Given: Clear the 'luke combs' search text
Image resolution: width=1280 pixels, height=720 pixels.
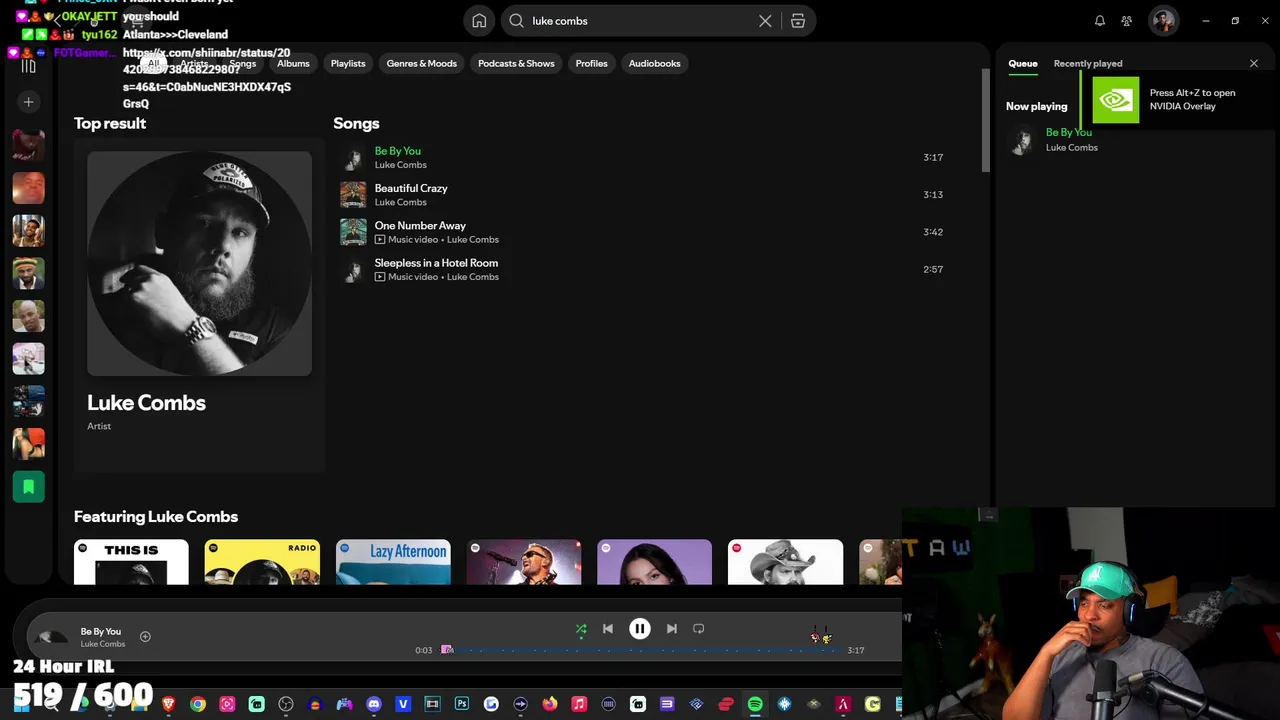Looking at the screenshot, I should [765, 21].
